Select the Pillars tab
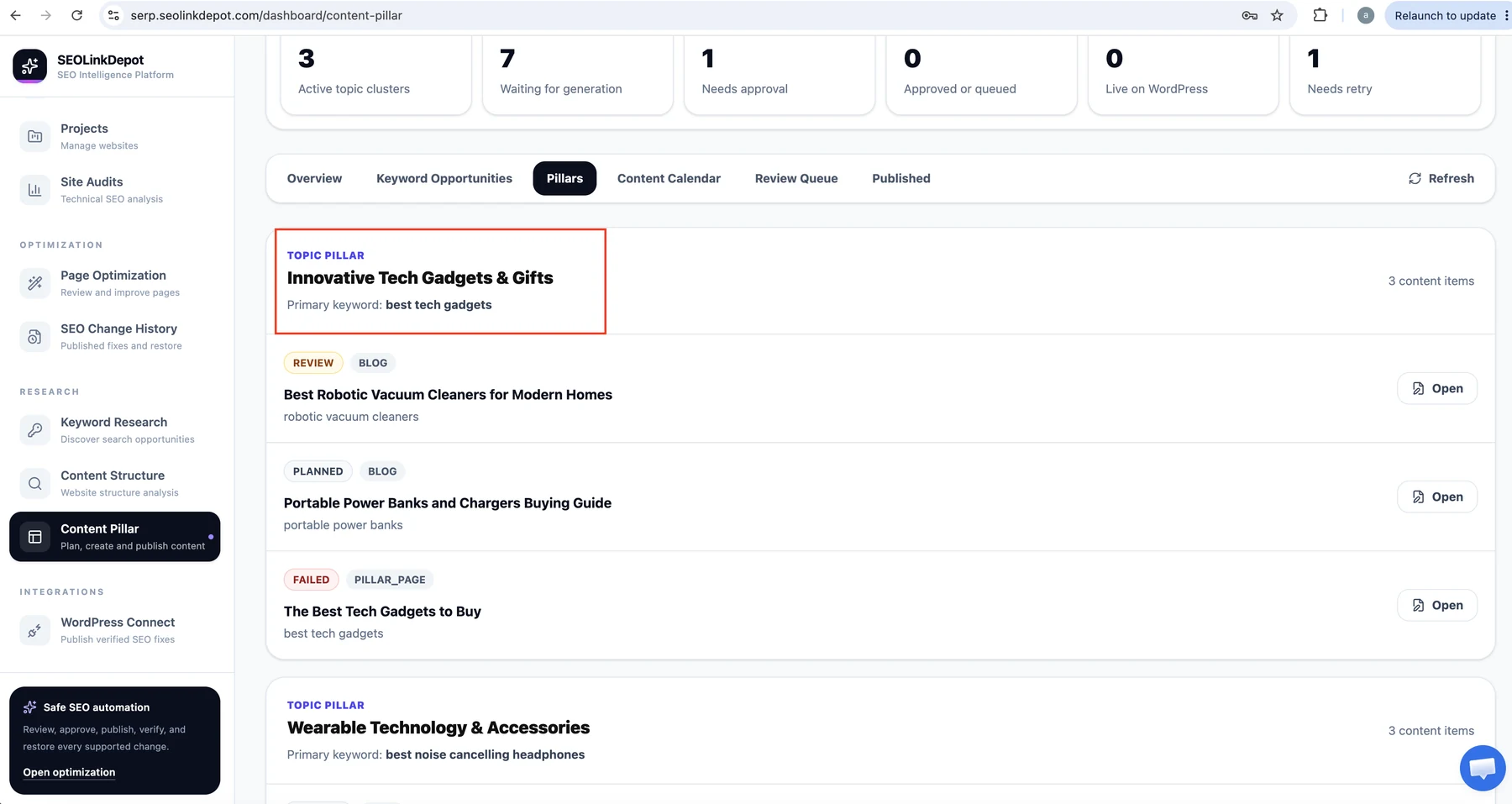 click(x=564, y=178)
